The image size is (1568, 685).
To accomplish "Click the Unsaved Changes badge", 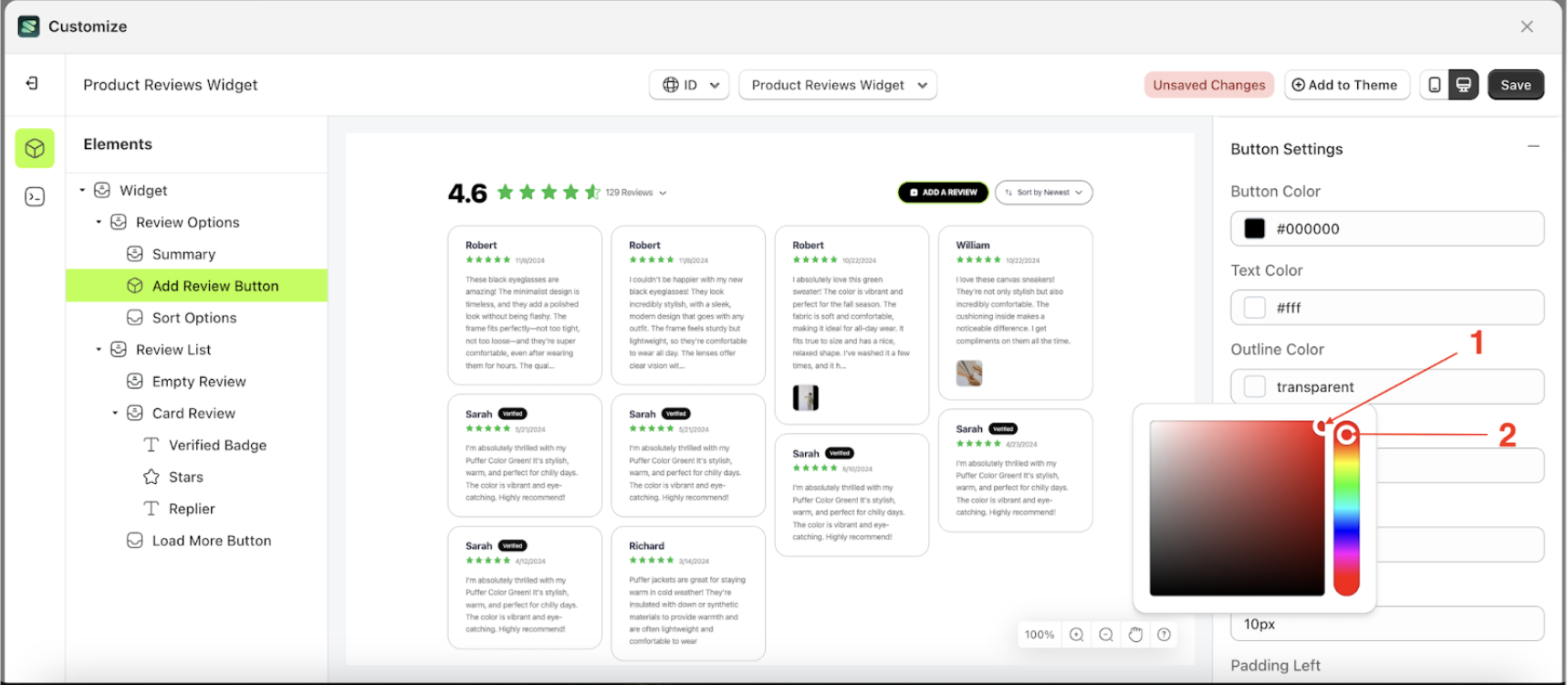I will pos(1208,85).
